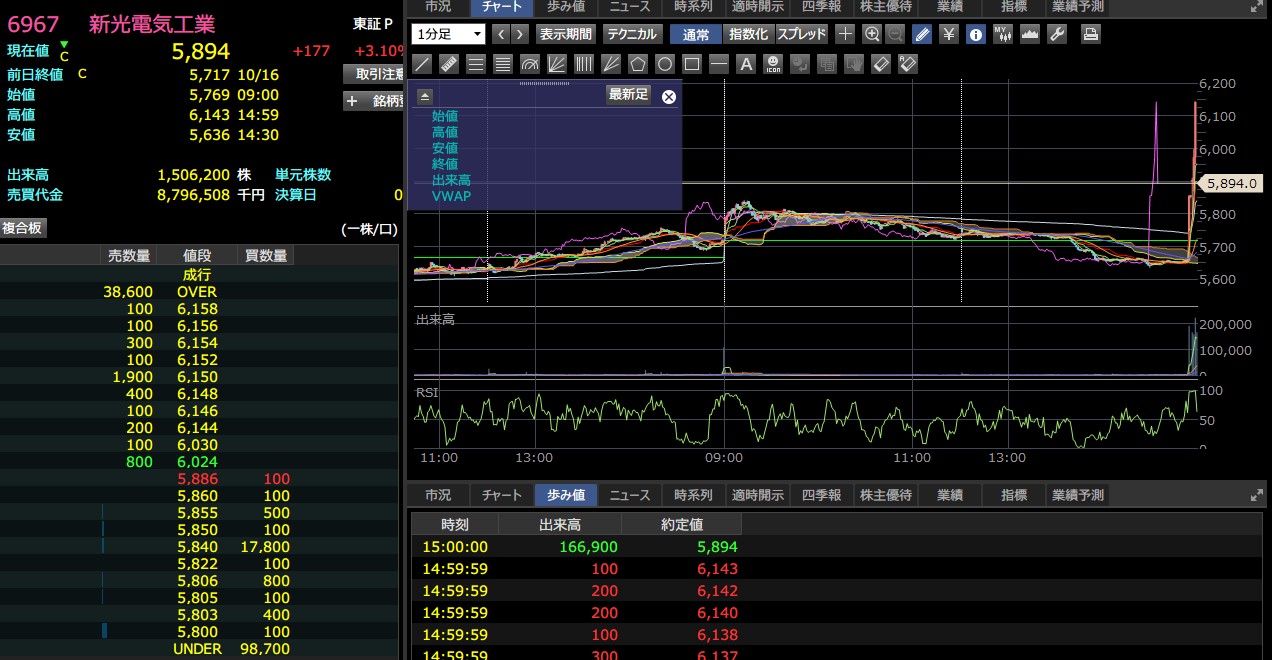This screenshot has height=660, width=1272.
Task: Open the 市況 tab in the upper panel
Action: click(438, 6)
